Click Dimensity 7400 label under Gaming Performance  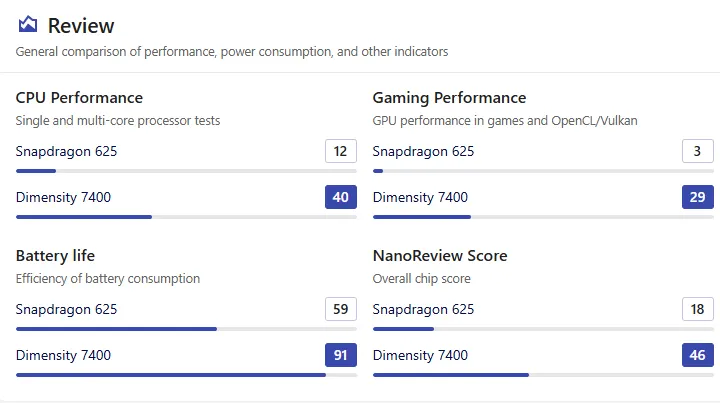point(420,197)
